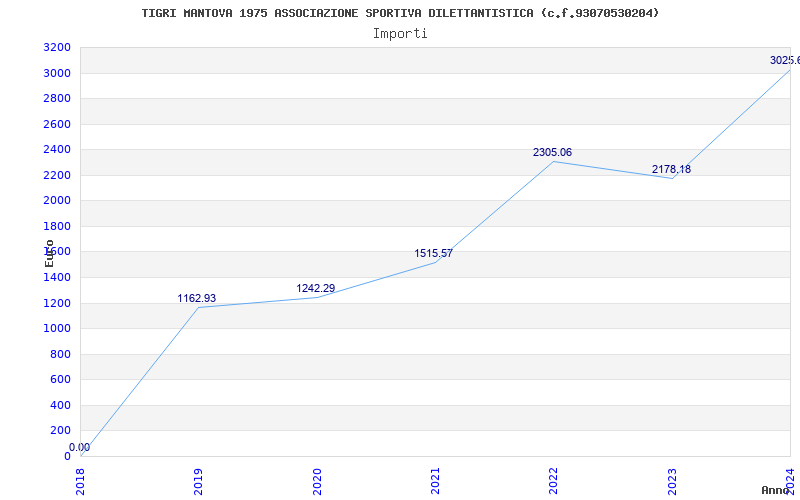Click data label 1515.57
800x500 pixels.
(433, 253)
